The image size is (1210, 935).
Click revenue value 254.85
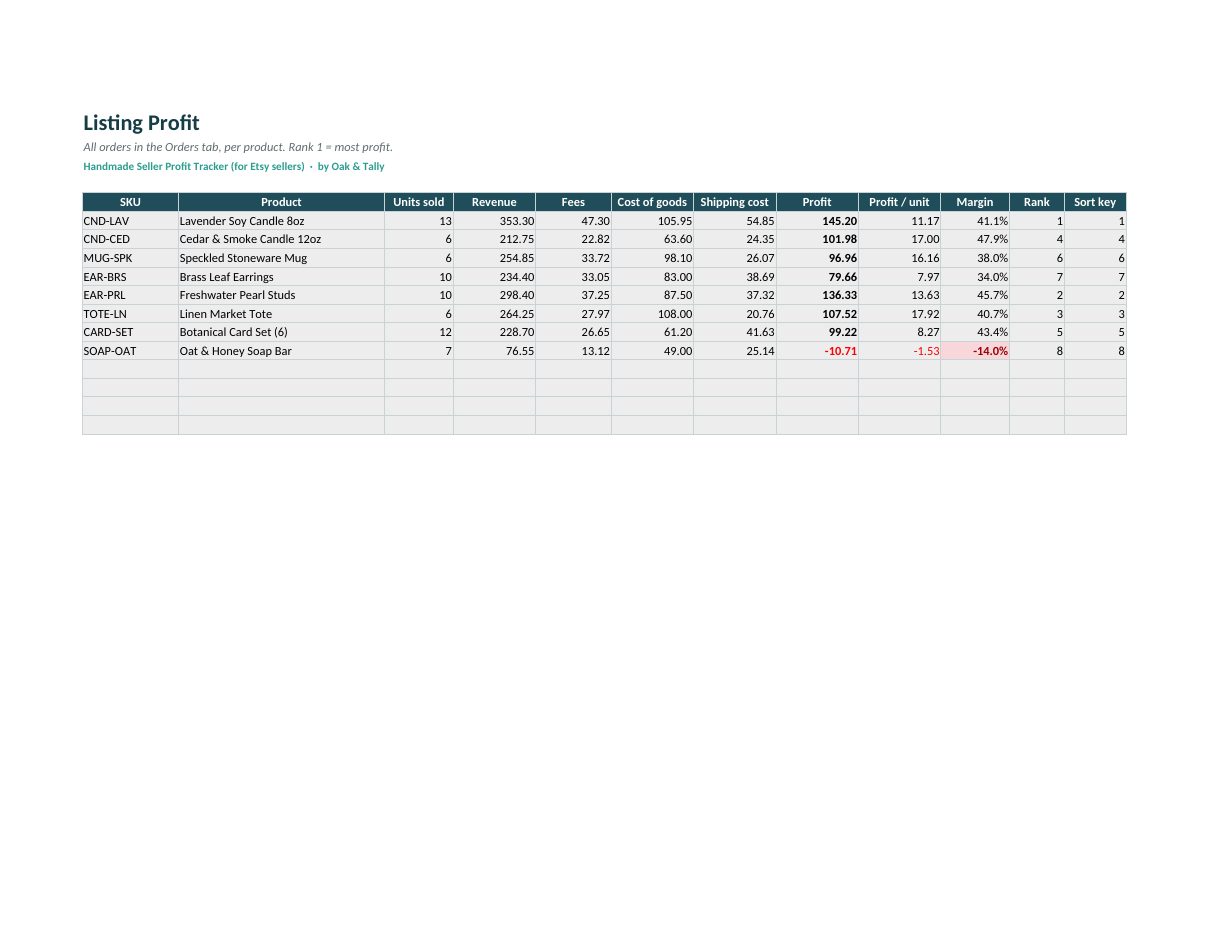coord(494,258)
